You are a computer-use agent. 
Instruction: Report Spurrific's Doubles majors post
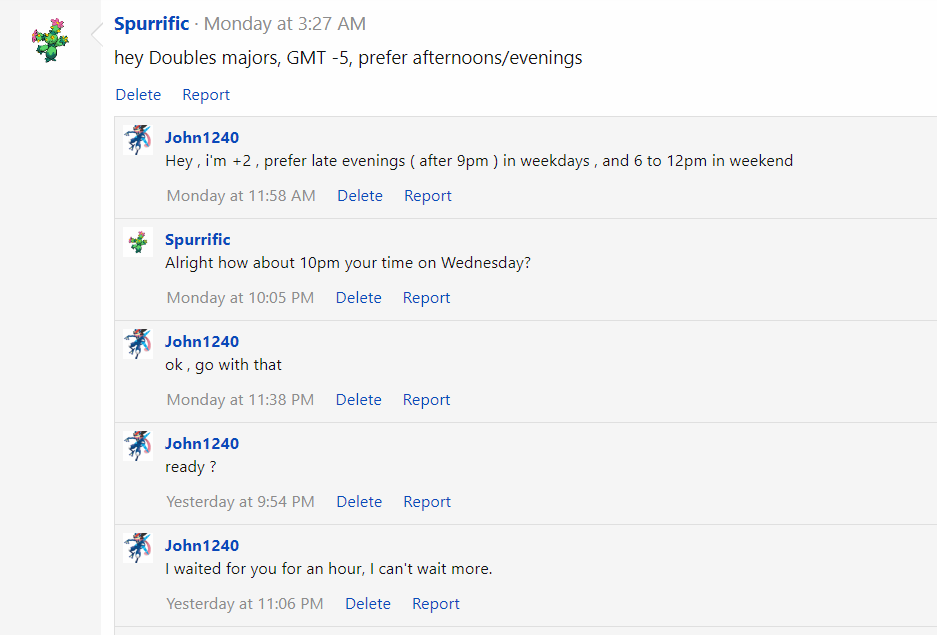pyautogui.click(x=206, y=95)
